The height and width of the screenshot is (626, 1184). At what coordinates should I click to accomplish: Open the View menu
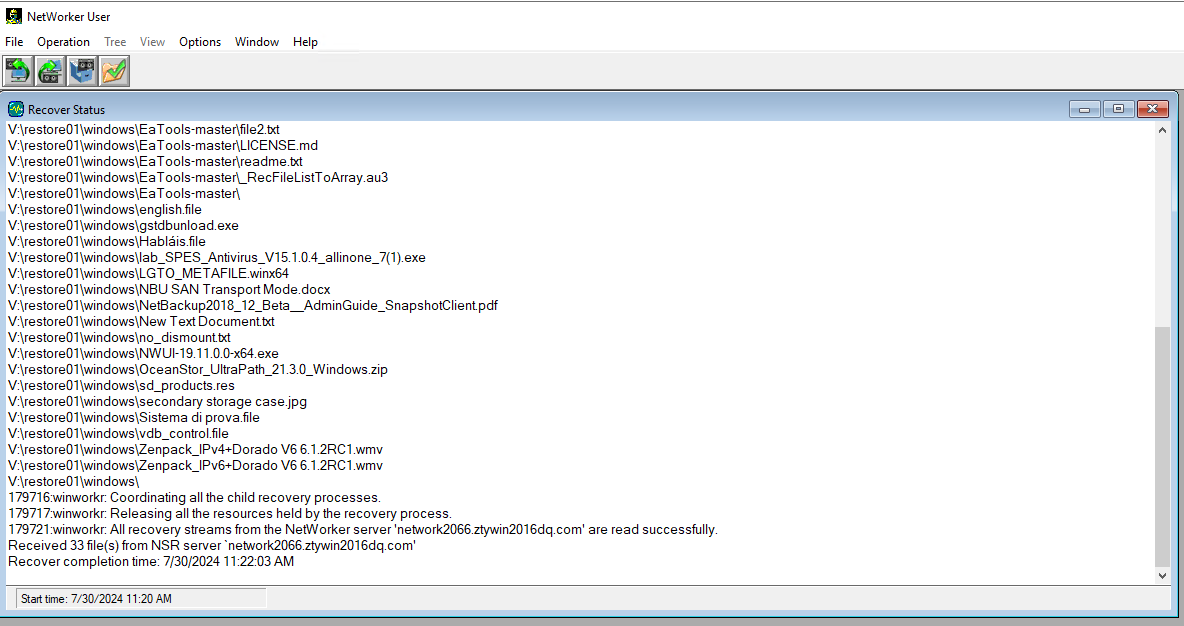point(153,42)
